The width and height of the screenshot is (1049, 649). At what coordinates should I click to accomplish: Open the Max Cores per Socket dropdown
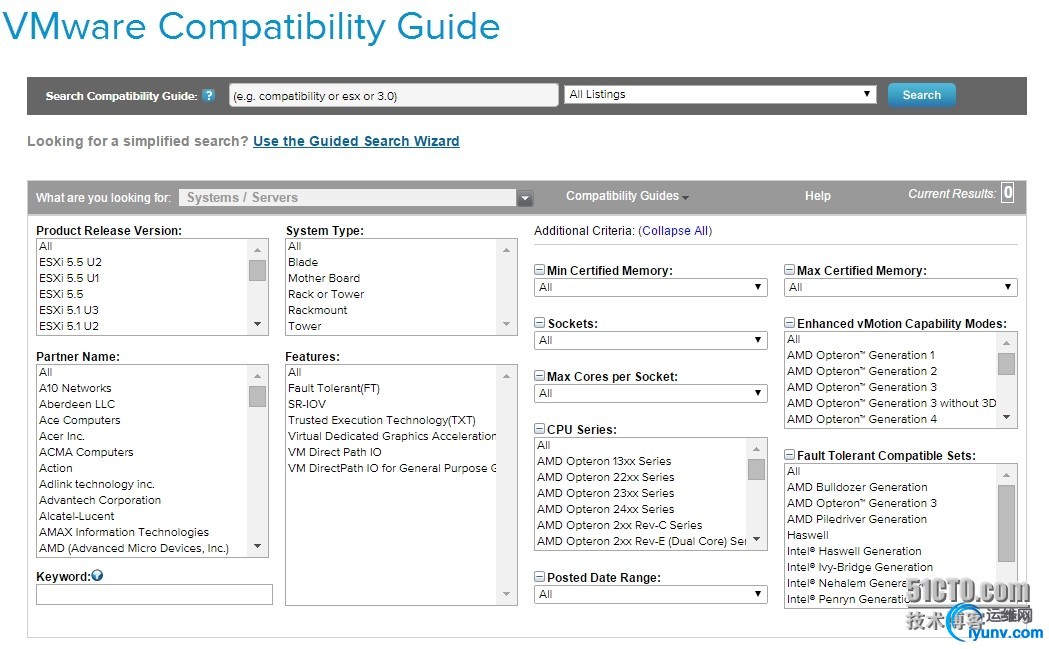click(650, 394)
